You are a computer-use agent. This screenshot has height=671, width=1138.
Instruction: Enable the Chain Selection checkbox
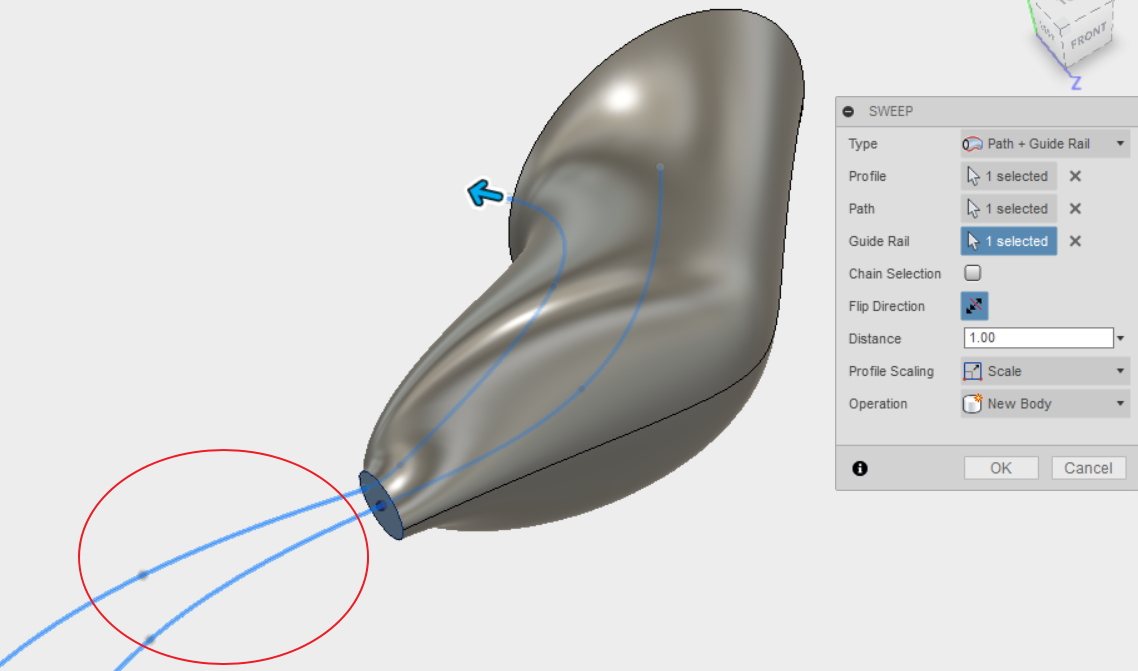(973, 273)
